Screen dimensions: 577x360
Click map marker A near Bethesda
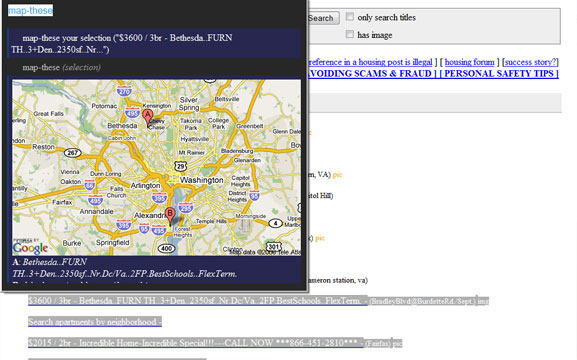148,117
